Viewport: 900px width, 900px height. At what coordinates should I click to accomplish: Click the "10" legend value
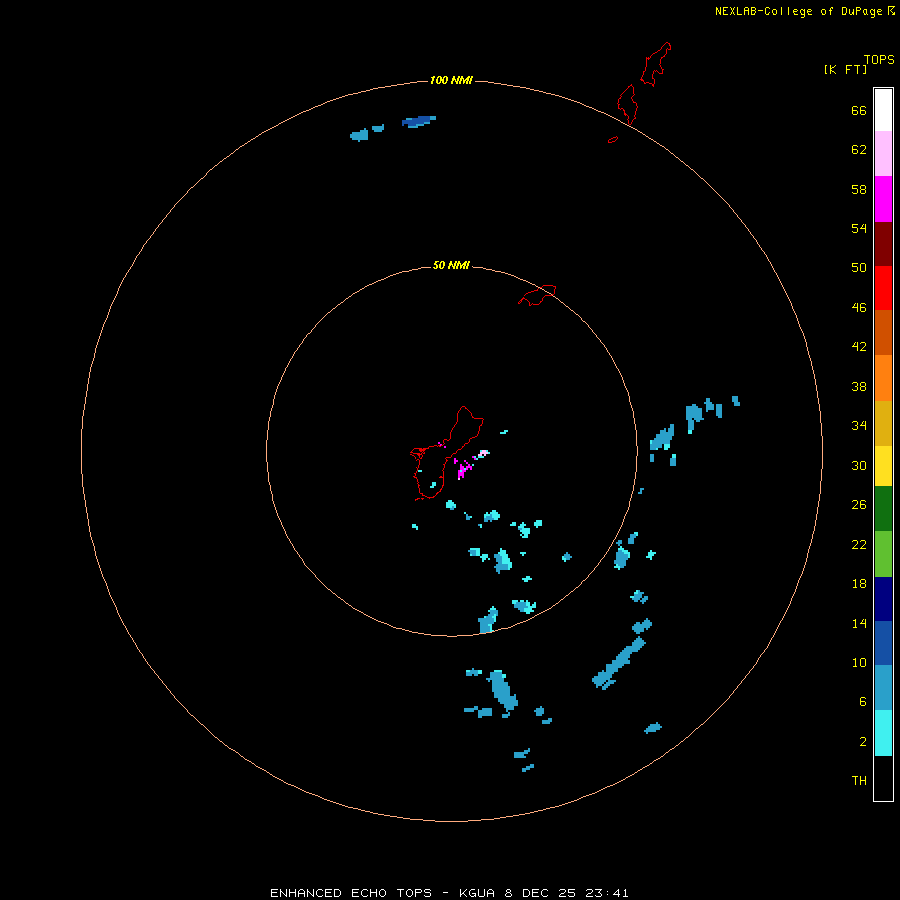point(859,662)
